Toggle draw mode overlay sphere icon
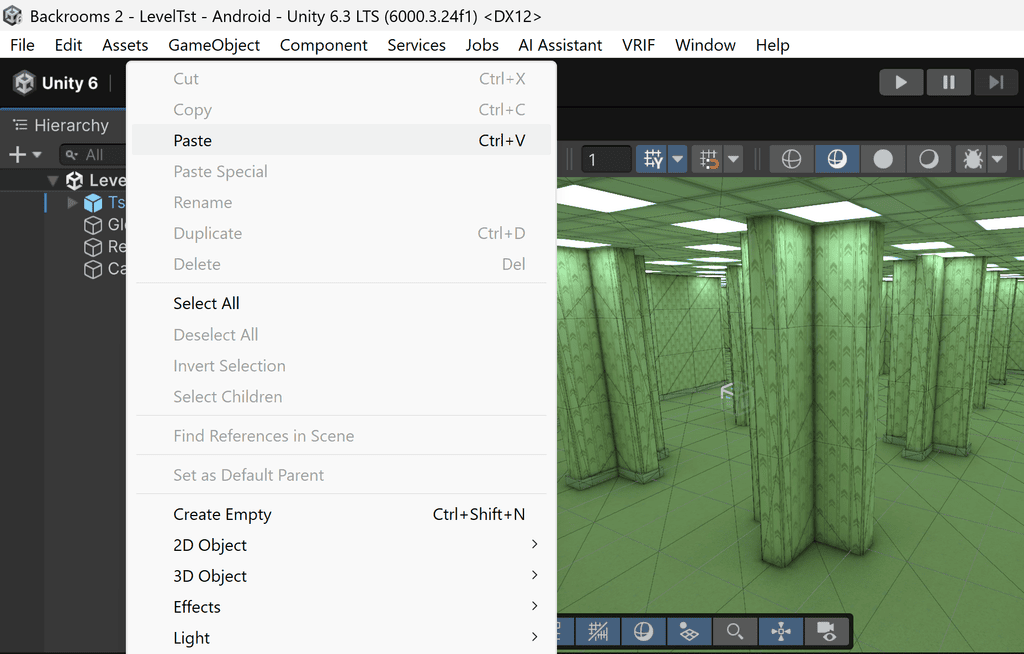 pyautogui.click(x=643, y=631)
